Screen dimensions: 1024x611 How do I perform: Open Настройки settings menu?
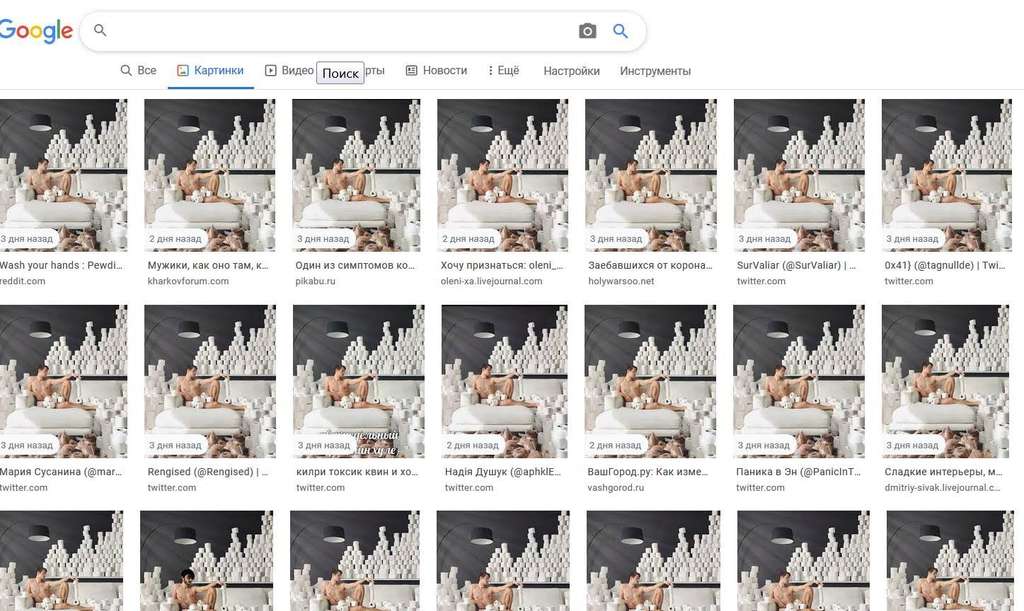[x=571, y=71]
